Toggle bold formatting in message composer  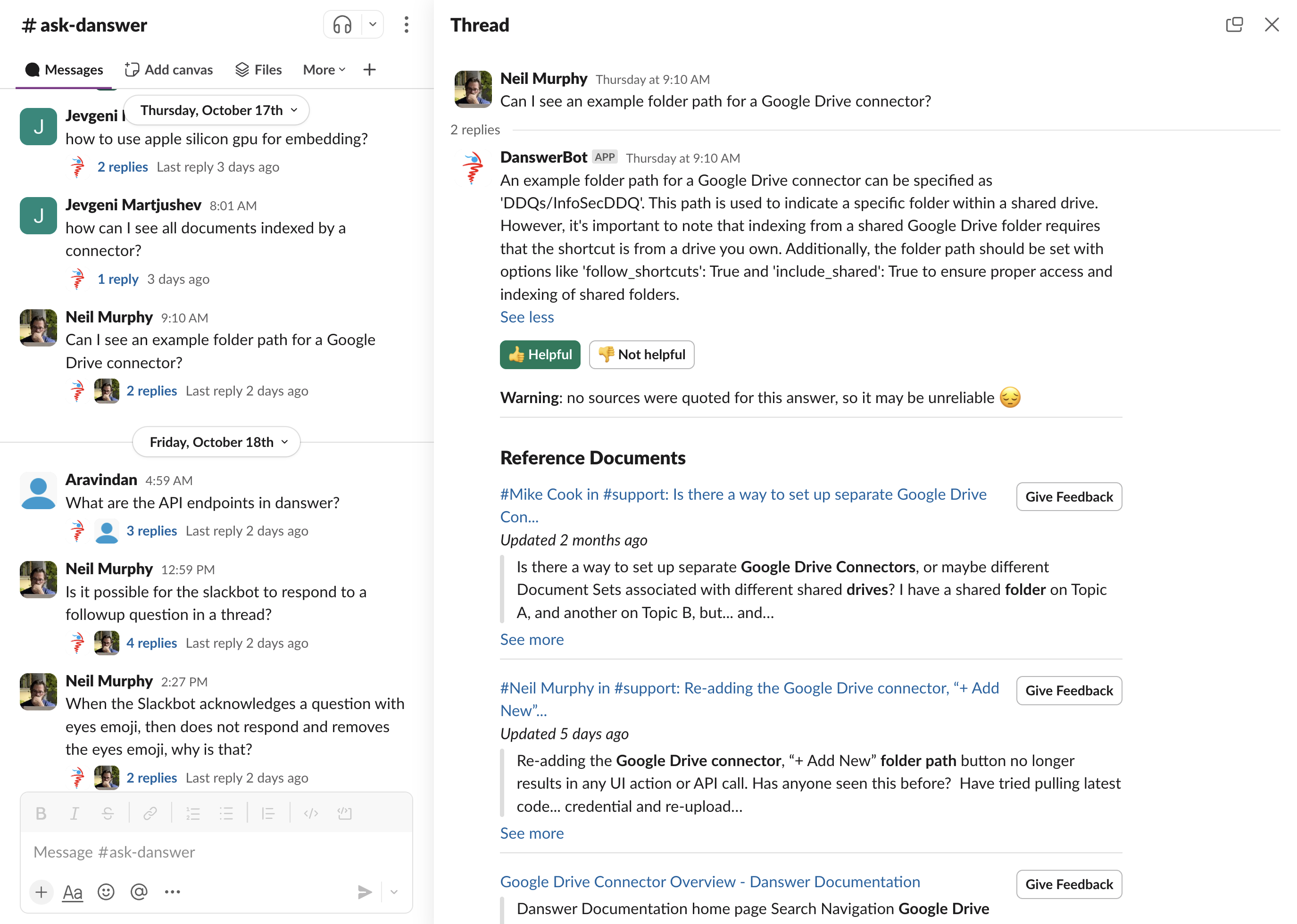(x=41, y=814)
